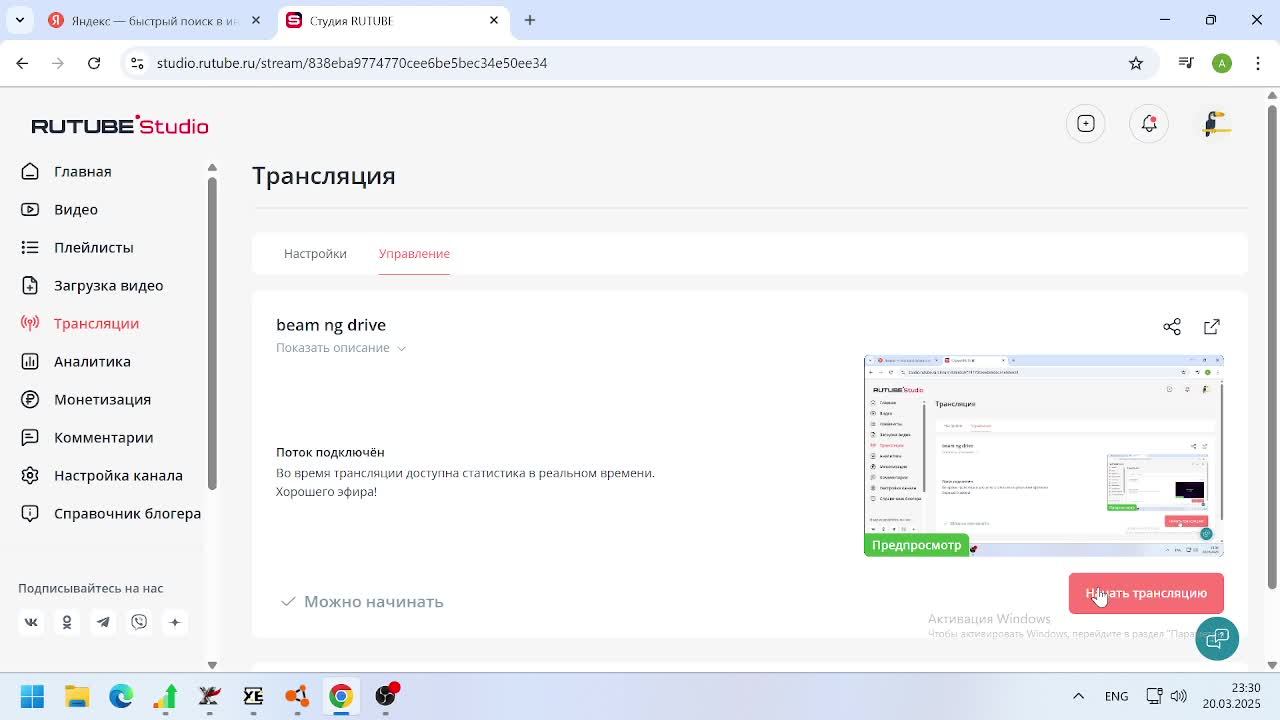Click the beam ng drive stream title

click(x=331, y=325)
